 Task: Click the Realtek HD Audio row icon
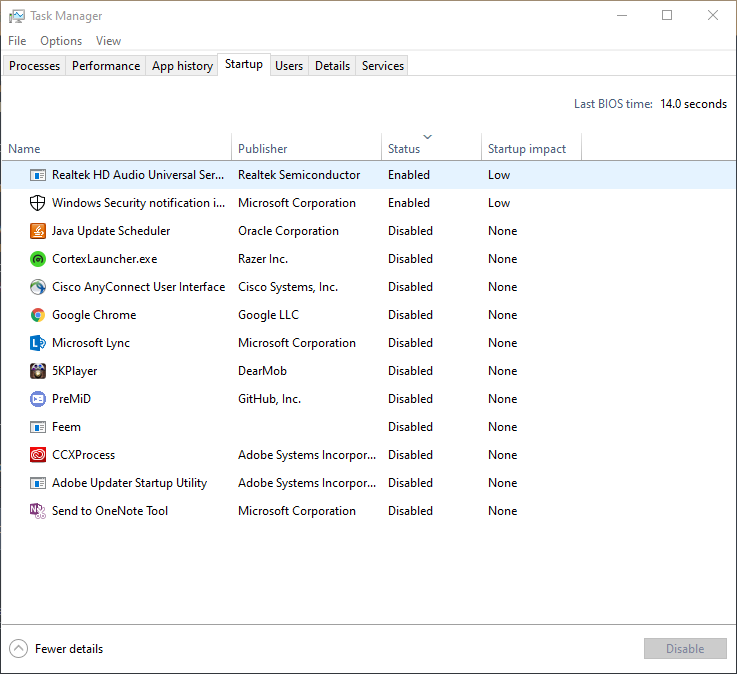(38, 175)
